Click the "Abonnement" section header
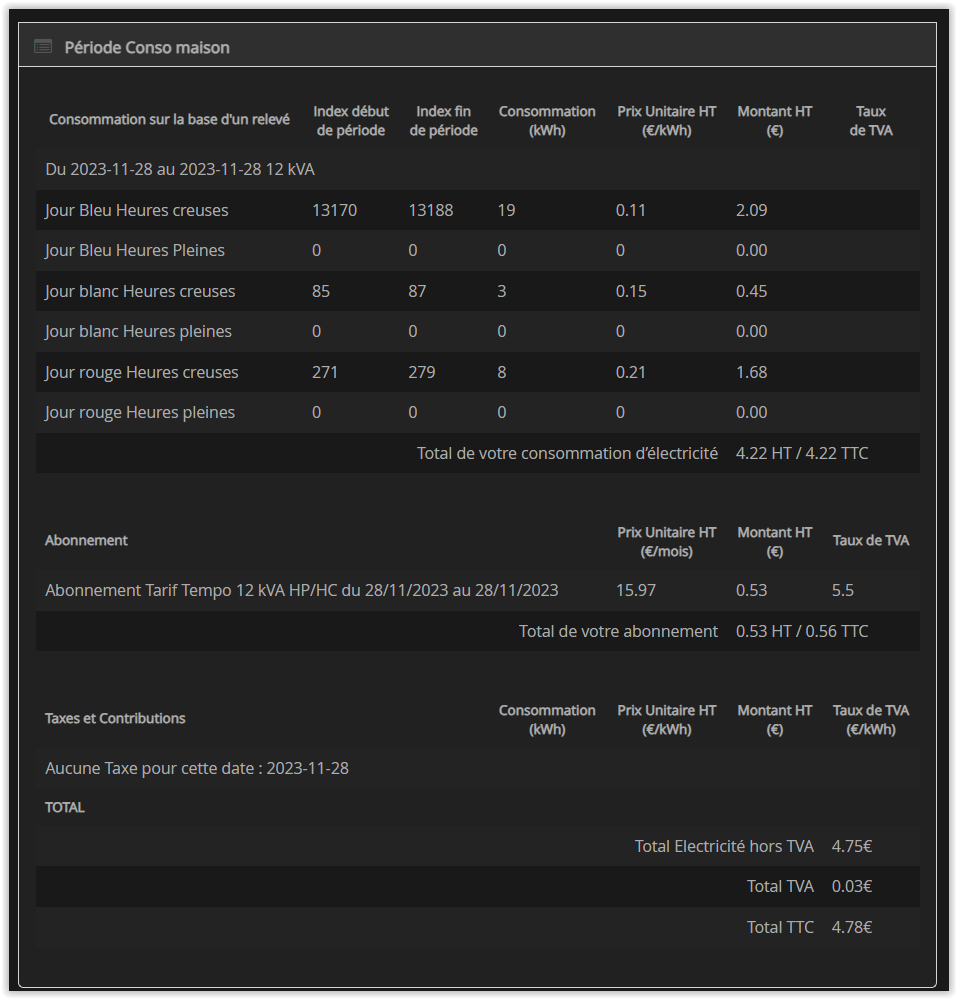 86,540
